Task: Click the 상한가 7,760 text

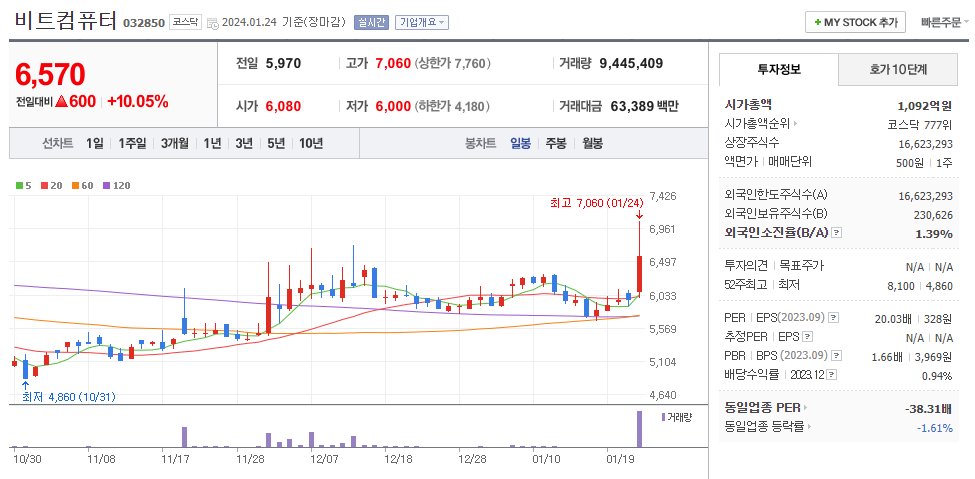Action: 454,63
